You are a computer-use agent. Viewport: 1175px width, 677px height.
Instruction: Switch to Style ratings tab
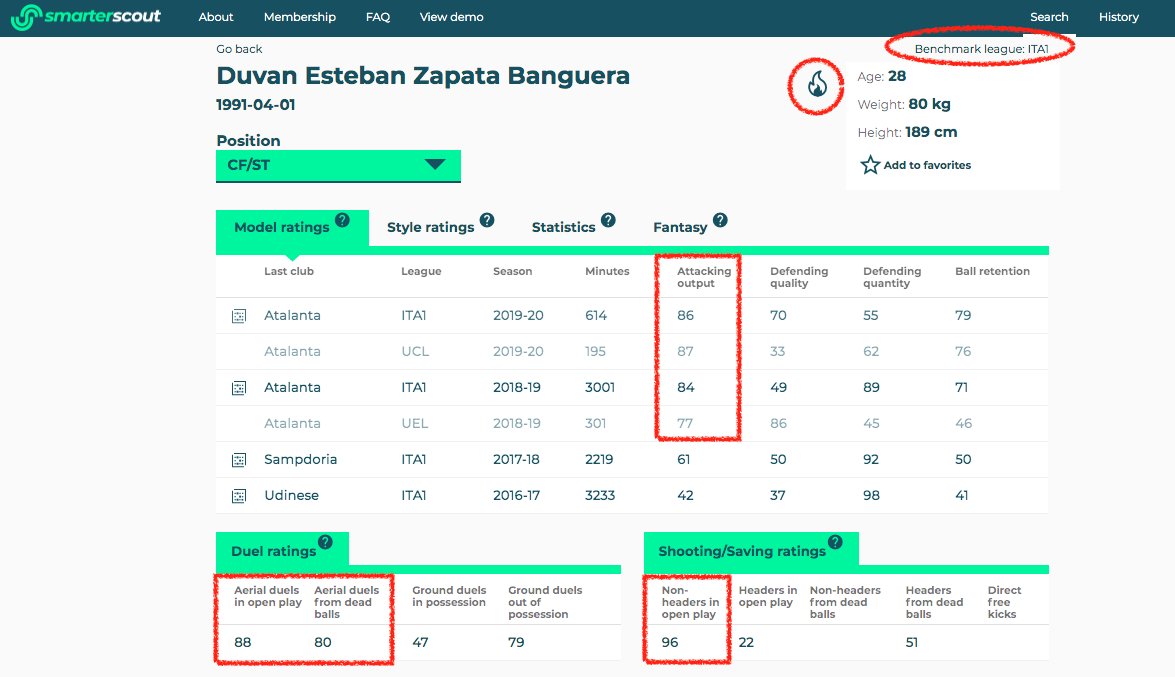click(x=431, y=227)
